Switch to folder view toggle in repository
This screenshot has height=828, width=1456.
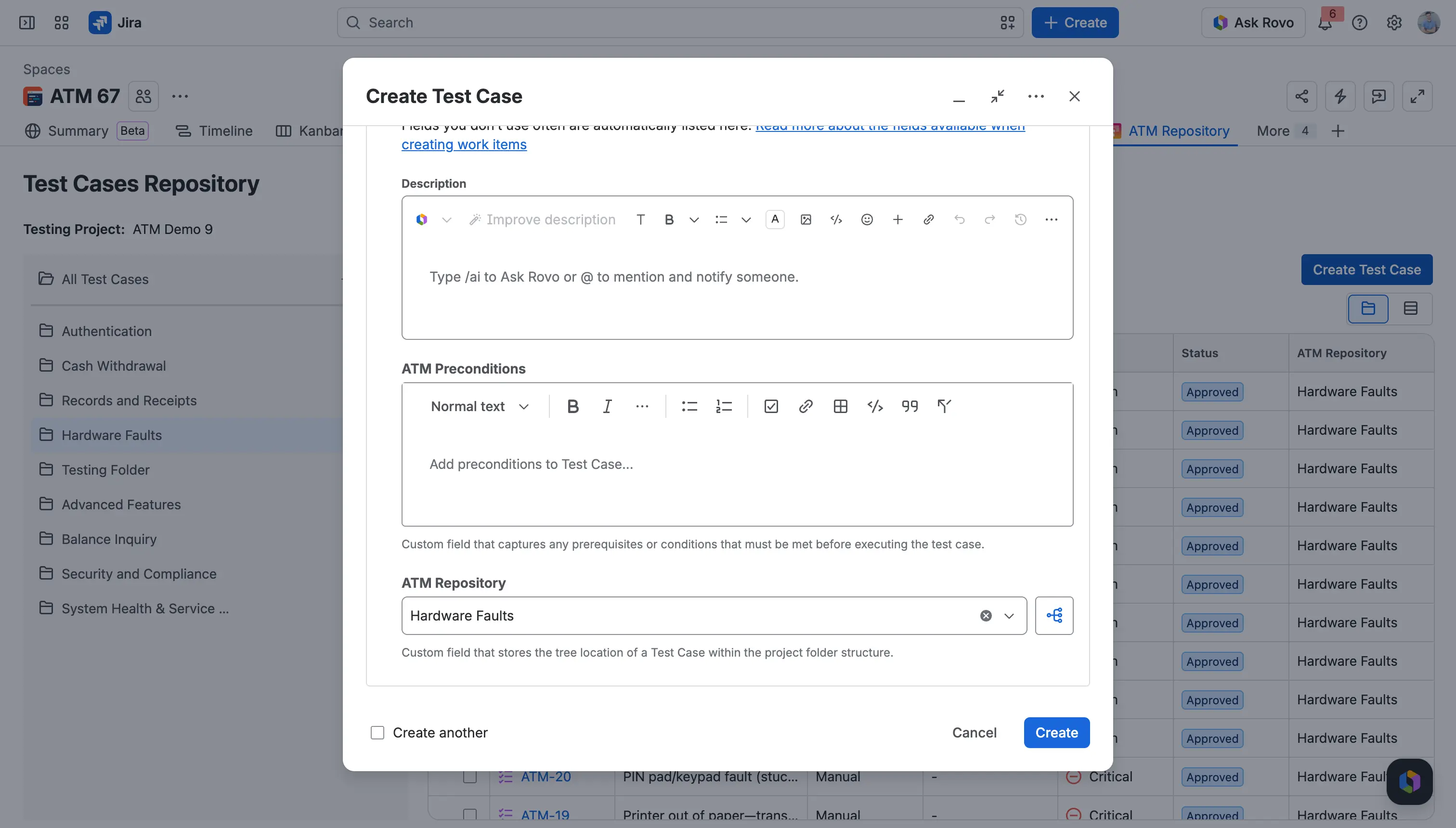1368,308
